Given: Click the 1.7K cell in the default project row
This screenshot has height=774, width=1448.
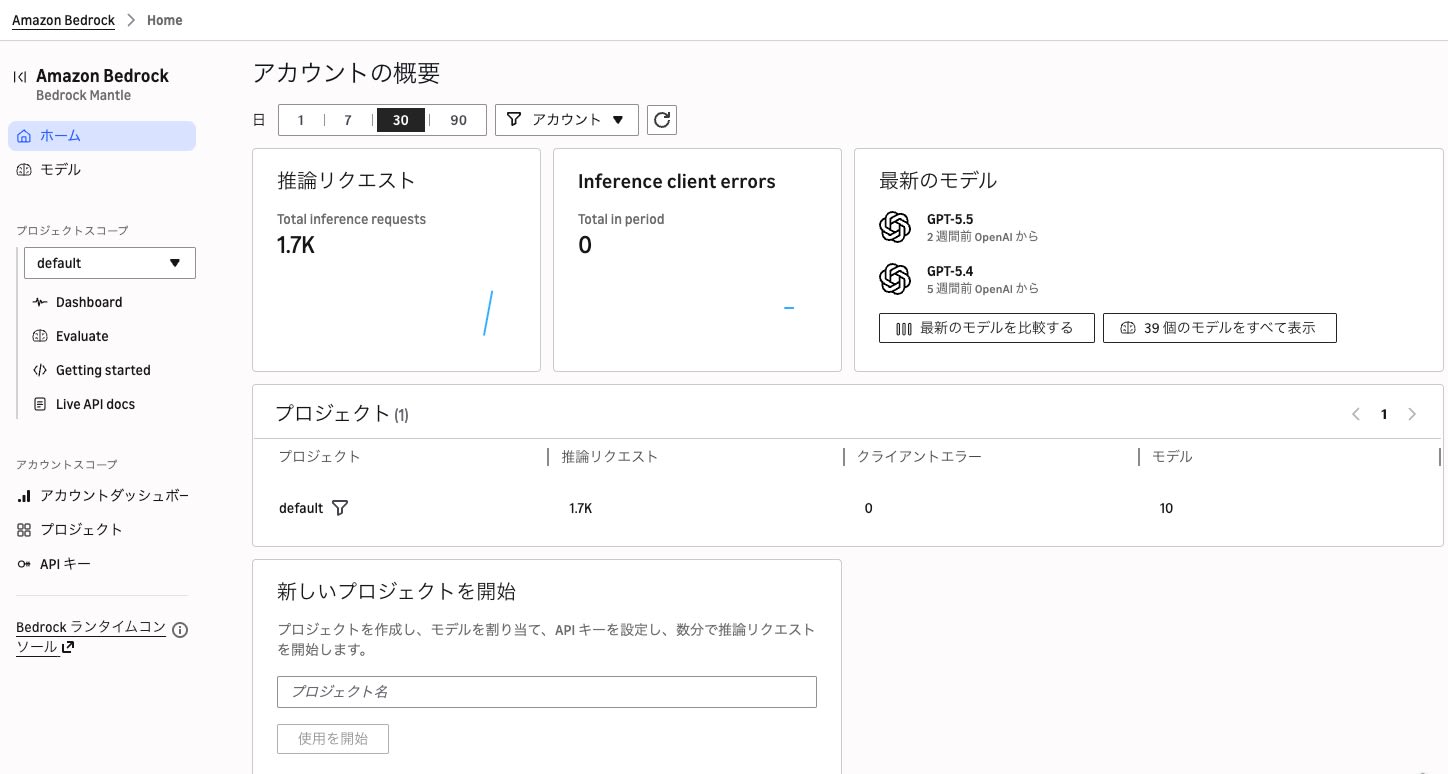Looking at the screenshot, I should coord(581,508).
